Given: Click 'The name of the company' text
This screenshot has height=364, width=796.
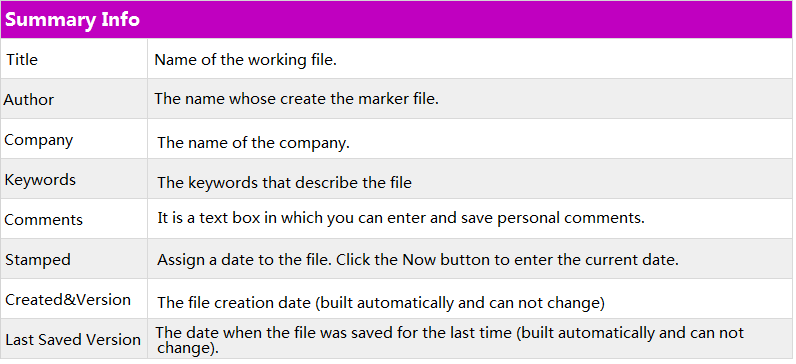Looking at the screenshot, I should 253,143.
